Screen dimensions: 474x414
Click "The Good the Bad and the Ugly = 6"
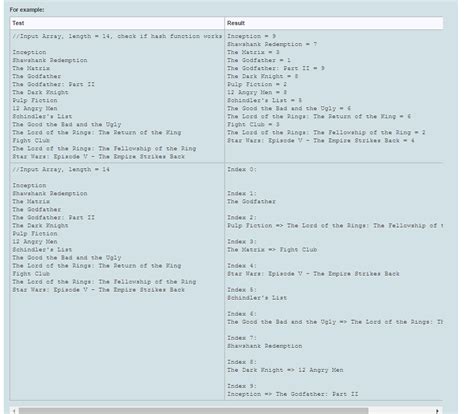pyautogui.click(x=289, y=108)
